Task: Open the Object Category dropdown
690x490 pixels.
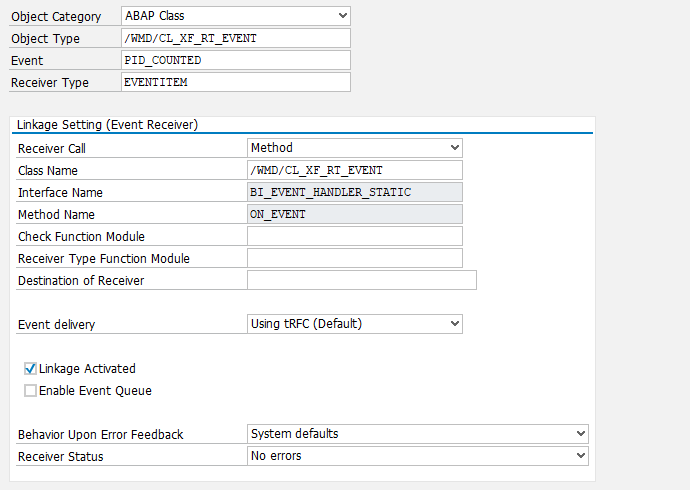Action: pyautogui.click(x=235, y=16)
